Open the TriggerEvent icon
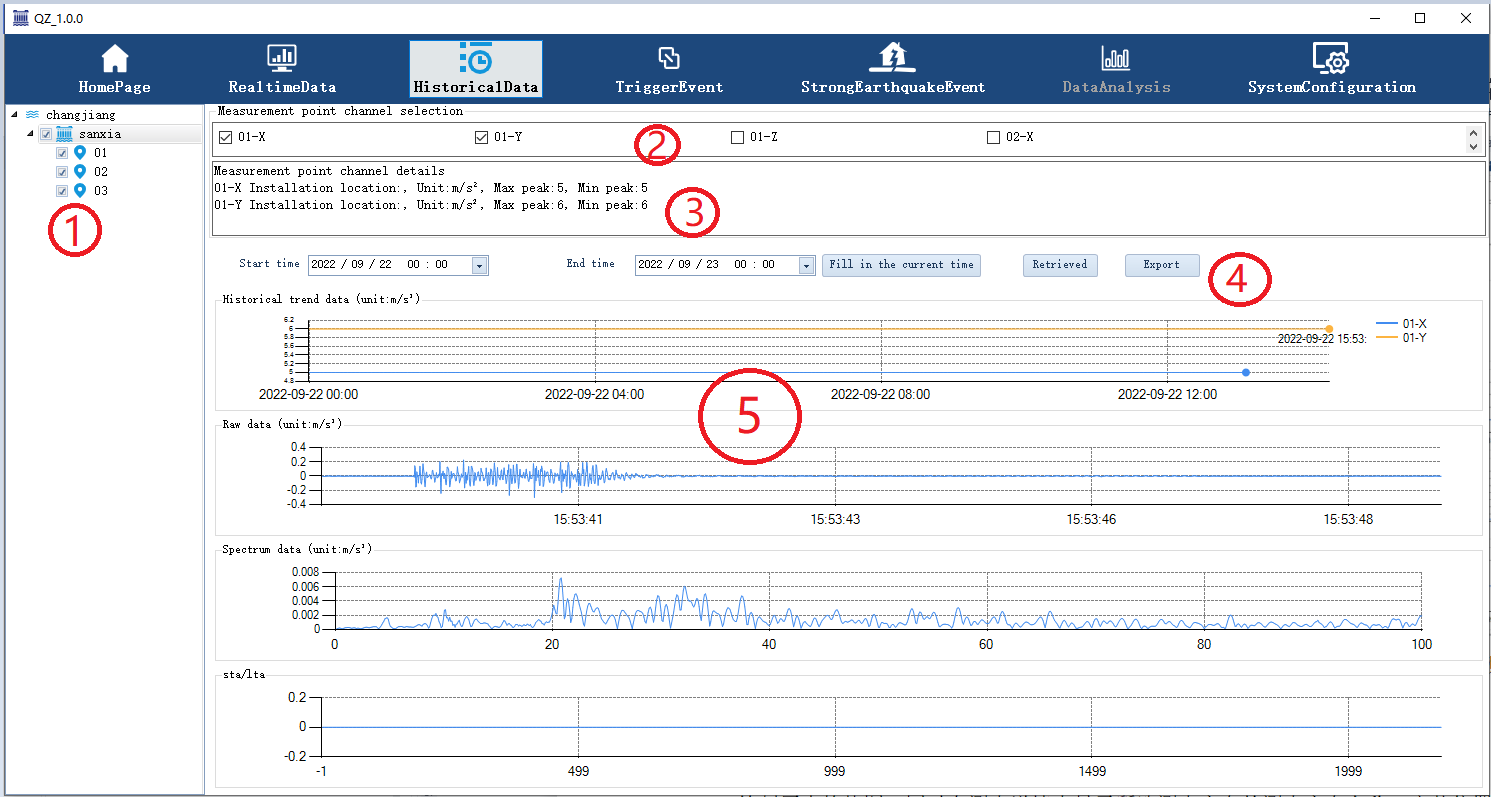Viewport: 1491px width, 797px height. pos(669,59)
